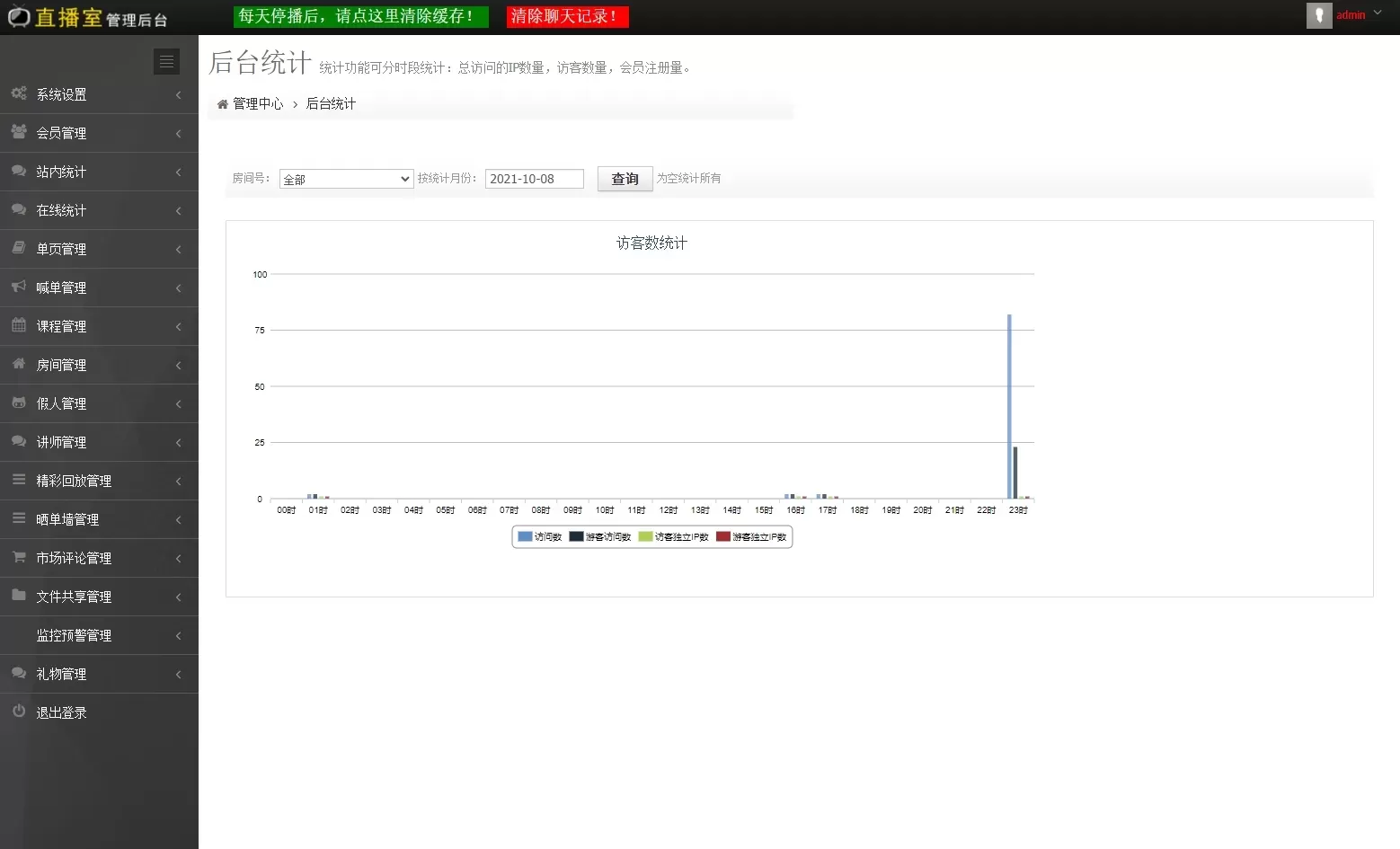Click the megaphone icon beside 喊单管理
The height and width of the screenshot is (849, 1400).
pos(19,287)
